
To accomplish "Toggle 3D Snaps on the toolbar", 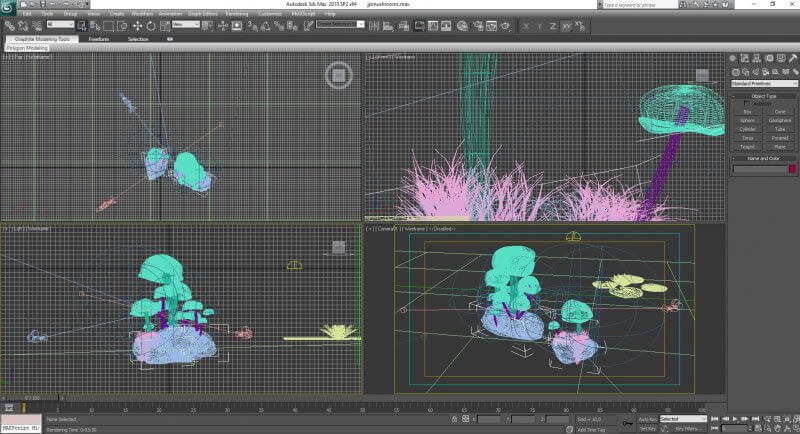I will click(253, 25).
